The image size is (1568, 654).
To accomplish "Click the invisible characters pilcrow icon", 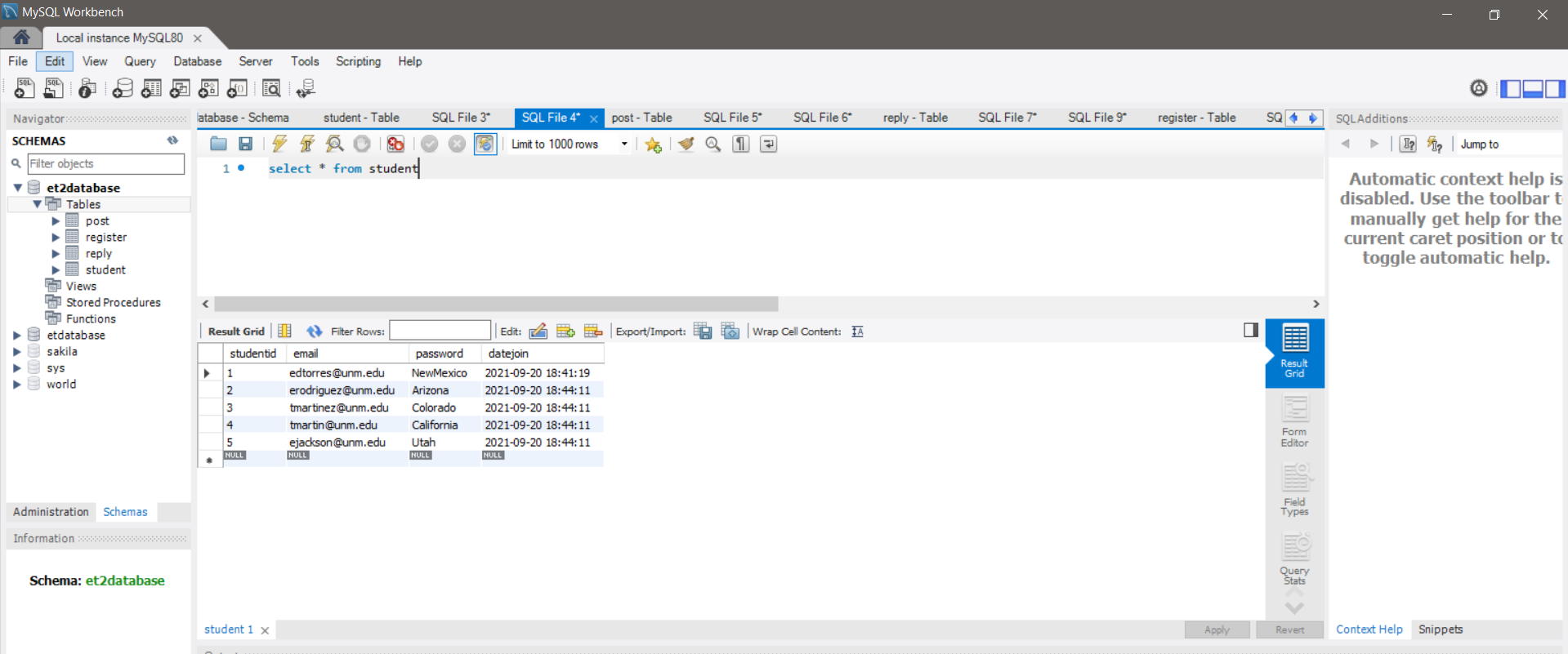I will 741,145.
